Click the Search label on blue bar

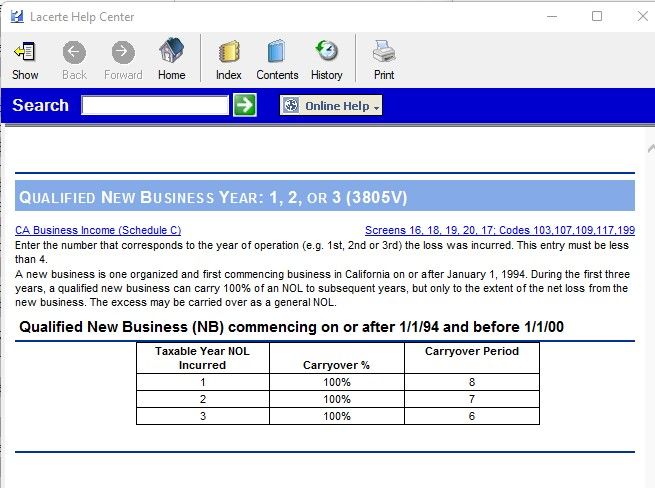41,105
